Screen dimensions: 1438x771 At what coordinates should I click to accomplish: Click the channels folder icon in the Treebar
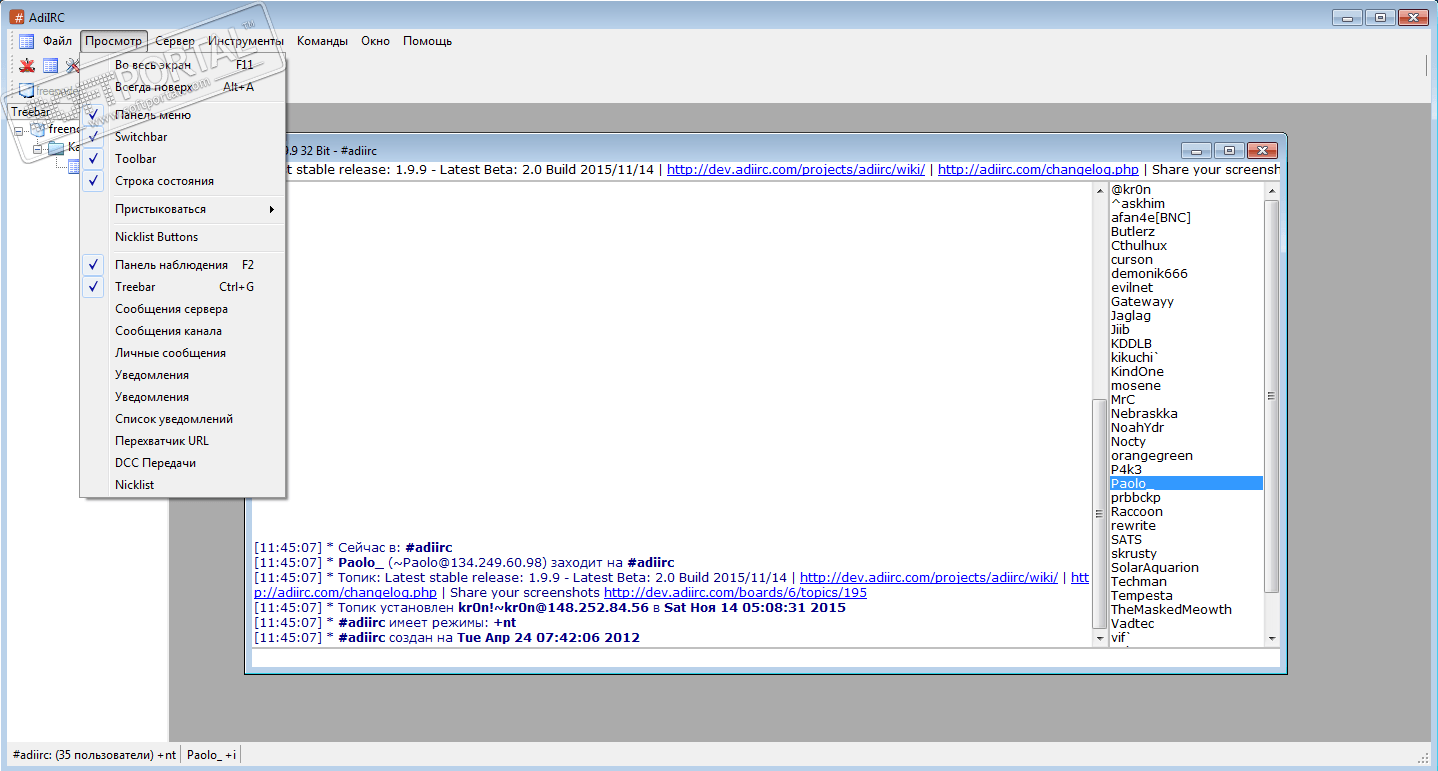click(x=56, y=148)
